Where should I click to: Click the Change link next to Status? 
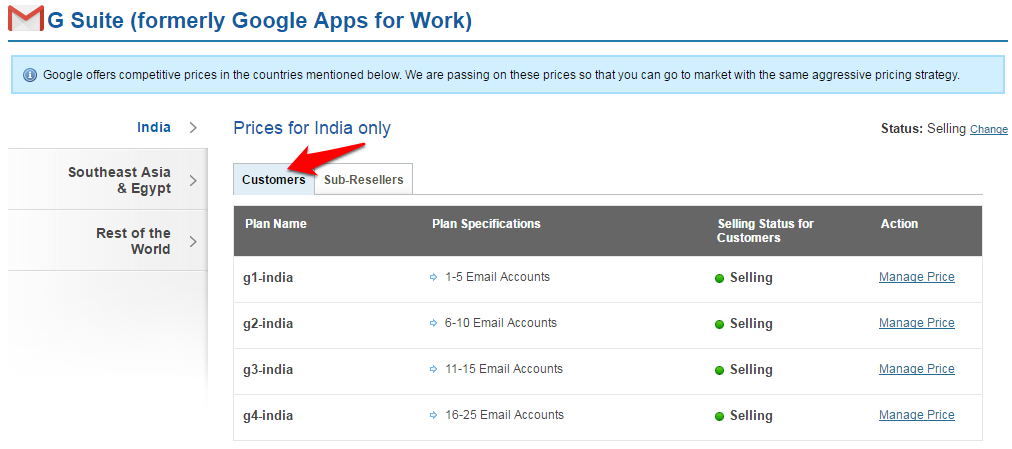coord(988,130)
